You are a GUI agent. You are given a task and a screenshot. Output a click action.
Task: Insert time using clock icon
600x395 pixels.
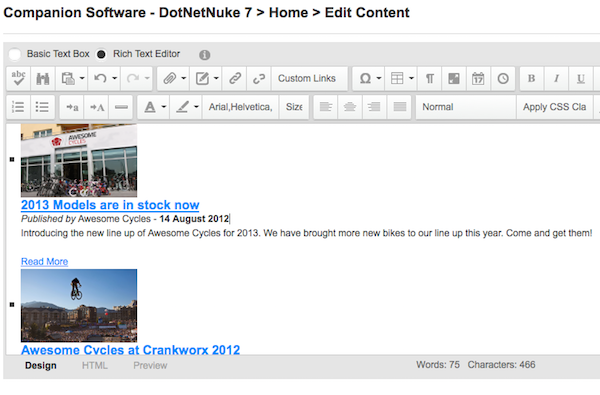click(x=503, y=78)
